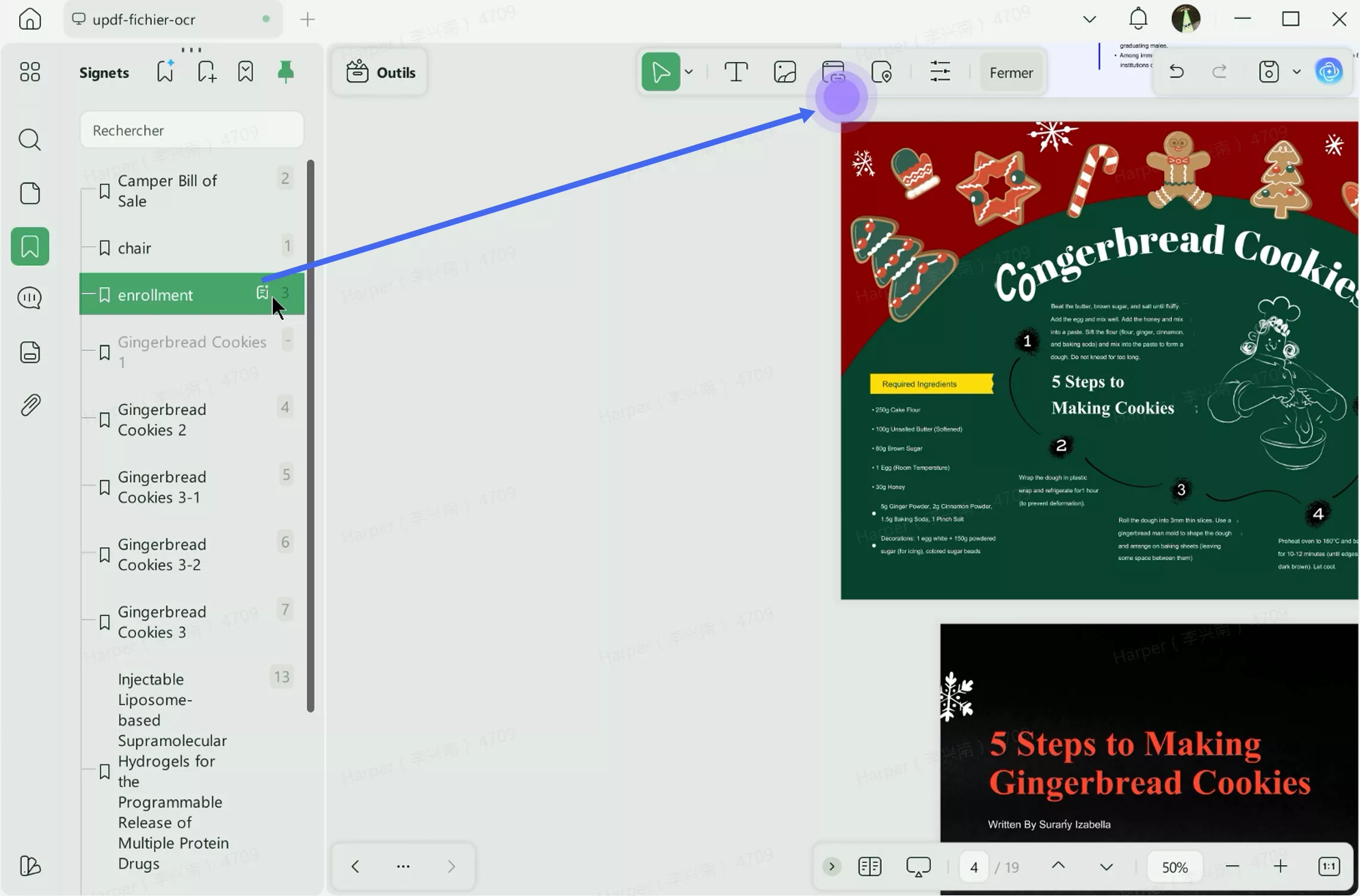Click the add bookmark icon
1360x896 pixels.
pos(206,72)
